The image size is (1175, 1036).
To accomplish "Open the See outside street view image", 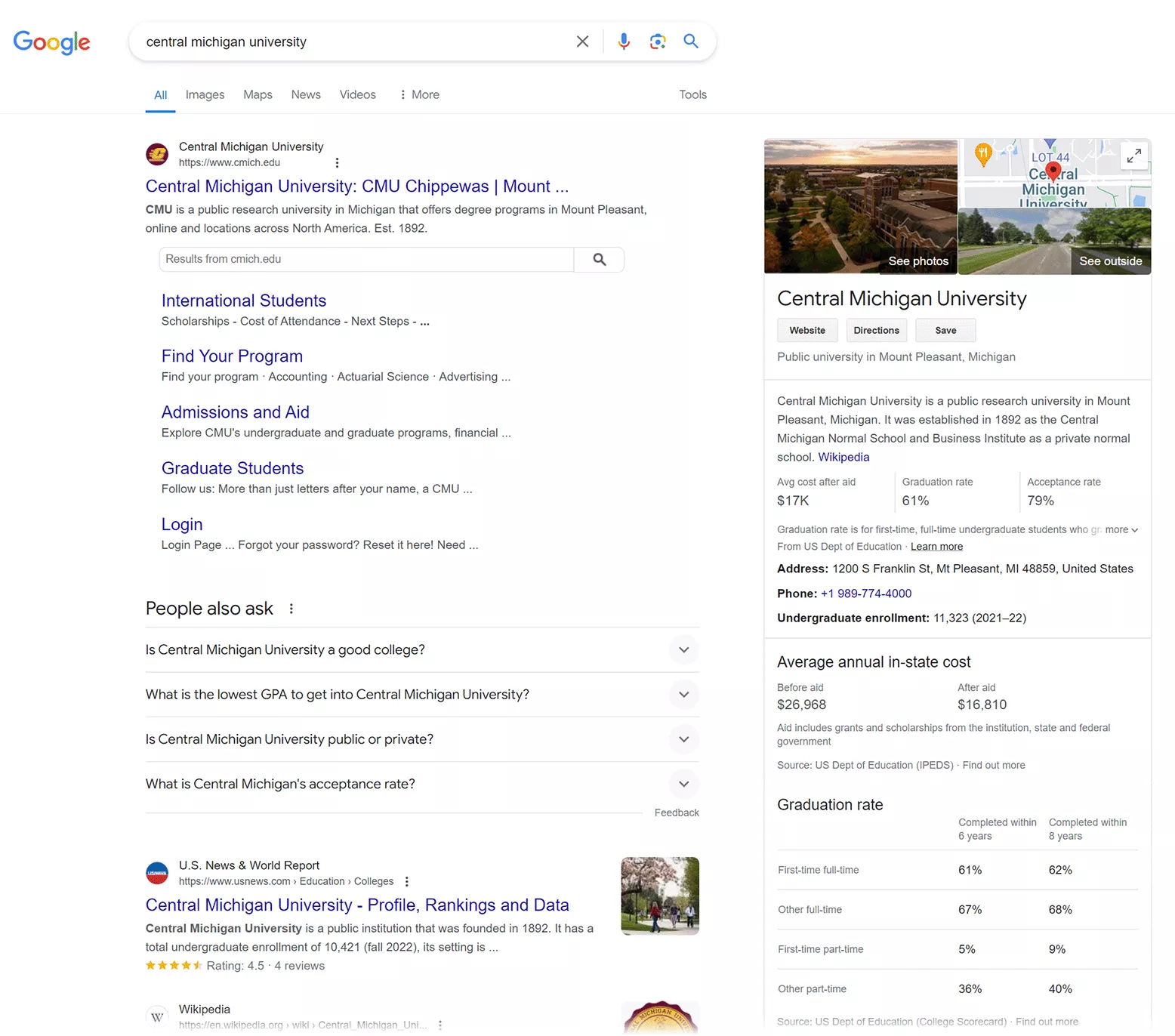I will 1054,242.
